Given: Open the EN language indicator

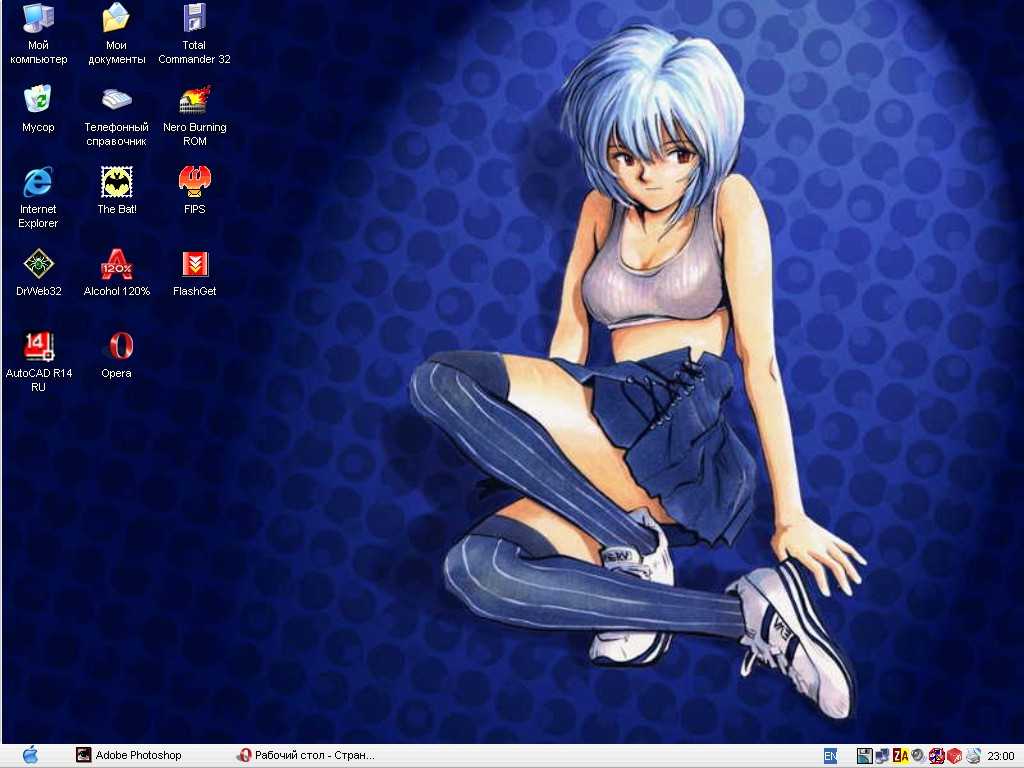Looking at the screenshot, I should tap(830, 756).
